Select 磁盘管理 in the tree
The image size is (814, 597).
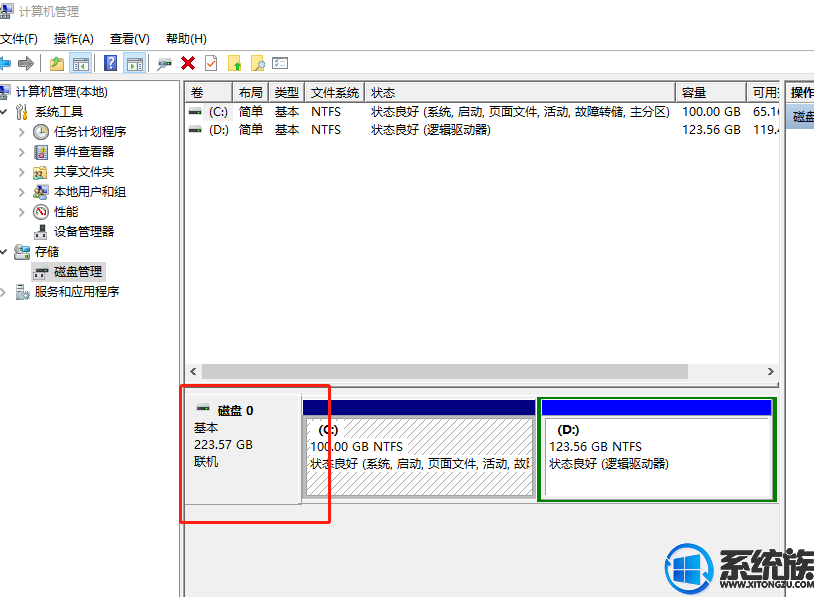[x=78, y=272]
